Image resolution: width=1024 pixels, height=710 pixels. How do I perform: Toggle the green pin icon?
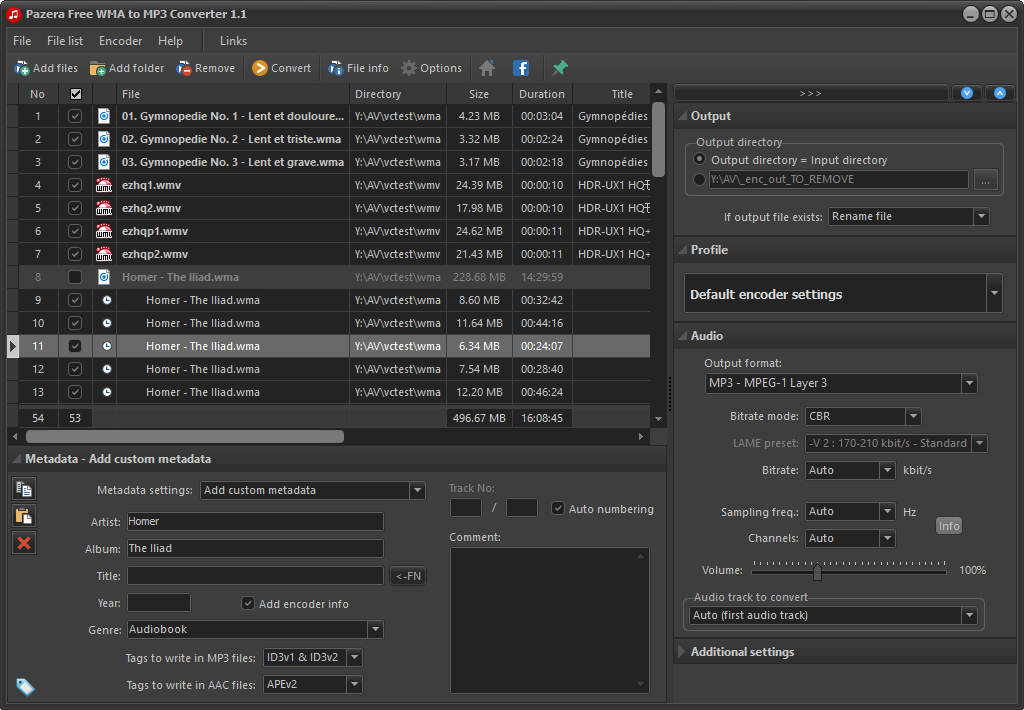(x=560, y=67)
